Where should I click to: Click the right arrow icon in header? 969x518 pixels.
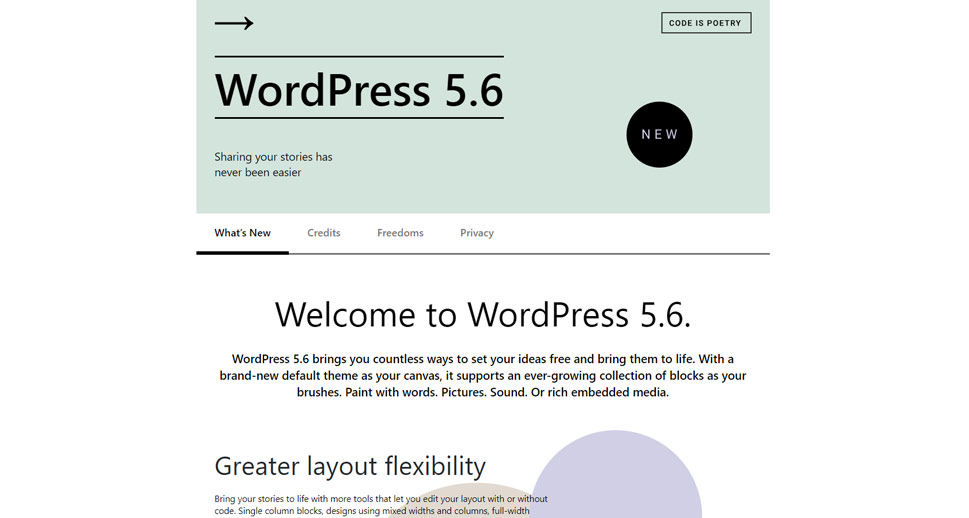pos(234,23)
